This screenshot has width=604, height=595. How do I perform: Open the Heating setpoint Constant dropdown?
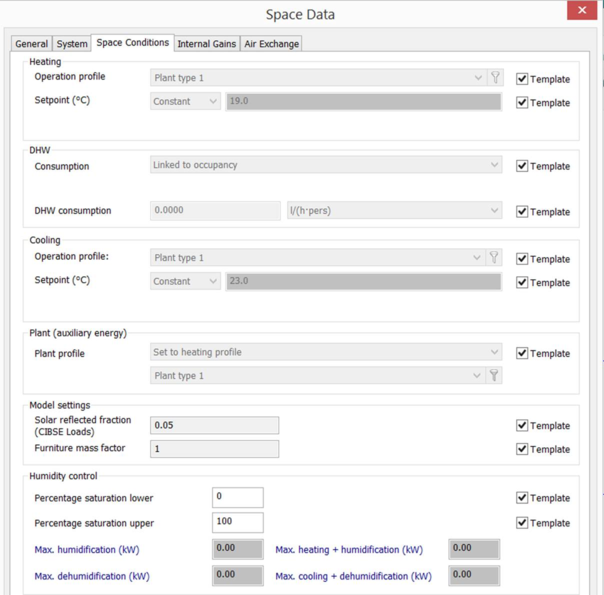point(186,102)
